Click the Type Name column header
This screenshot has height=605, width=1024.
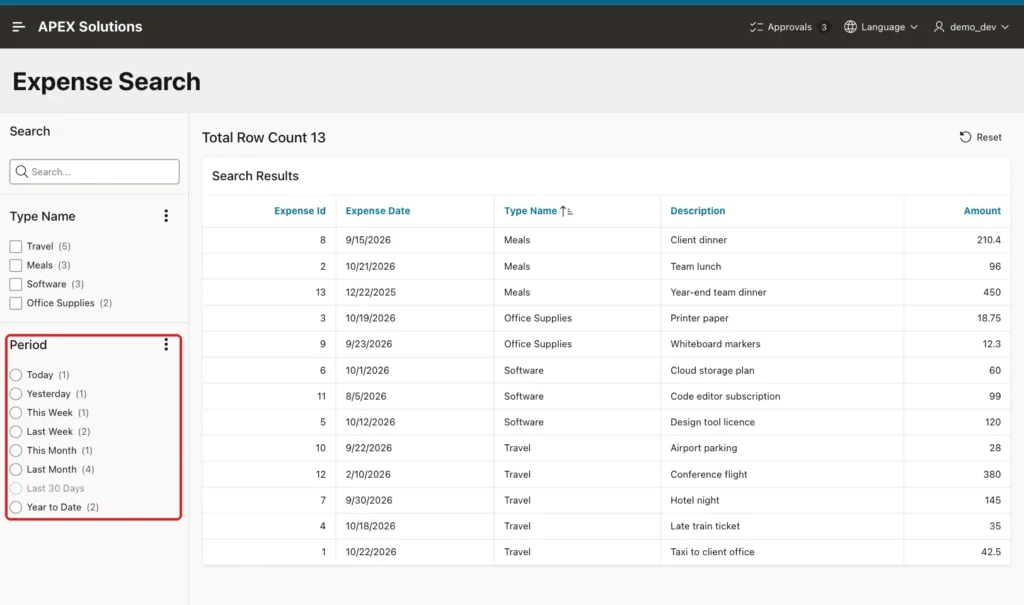click(530, 211)
